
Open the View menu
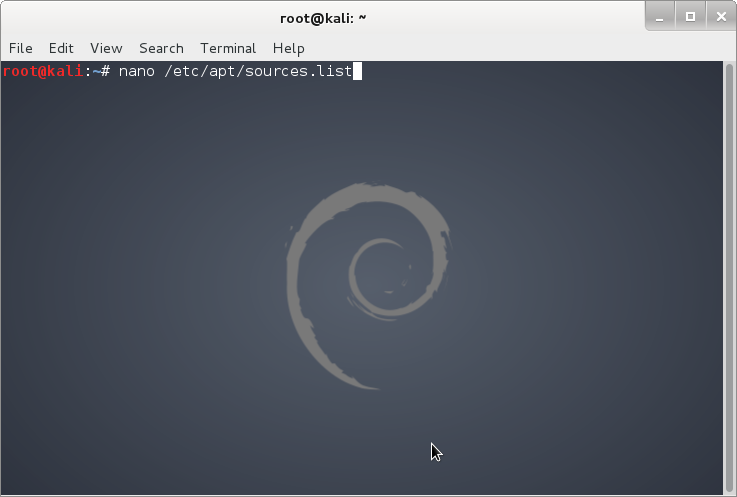coord(106,48)
